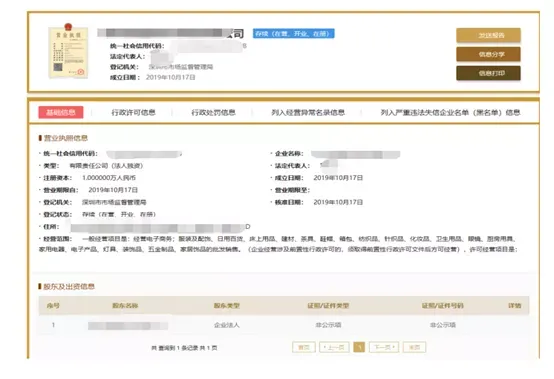Viewport: 554px width, 379px height.
Task: Click the 证照/证件类型 column header
Action: [328, 306]
